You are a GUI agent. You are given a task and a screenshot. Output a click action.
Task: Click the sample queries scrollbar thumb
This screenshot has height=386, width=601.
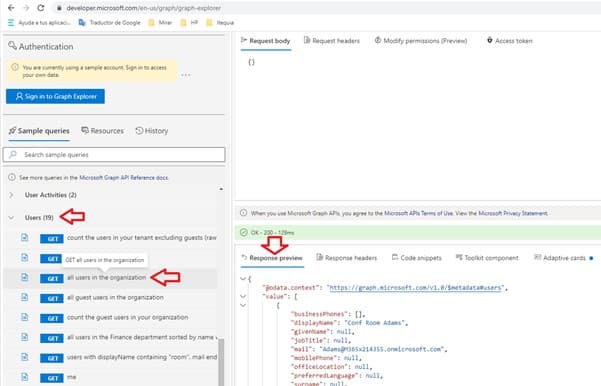[221, 362]
